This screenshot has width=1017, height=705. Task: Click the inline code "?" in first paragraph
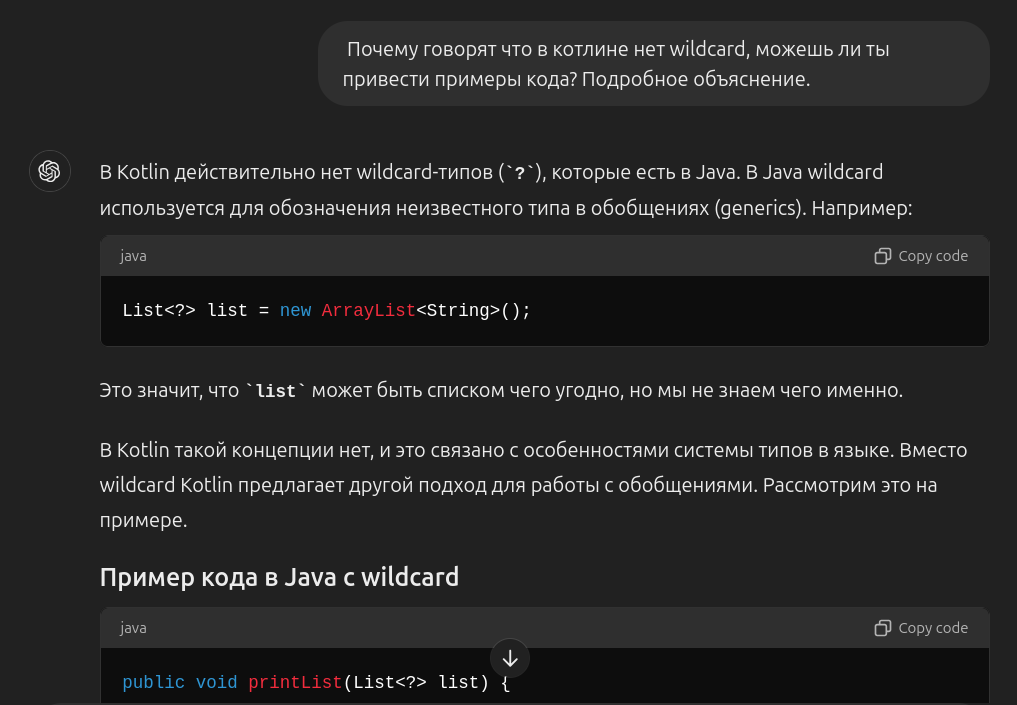pos(520,173)
